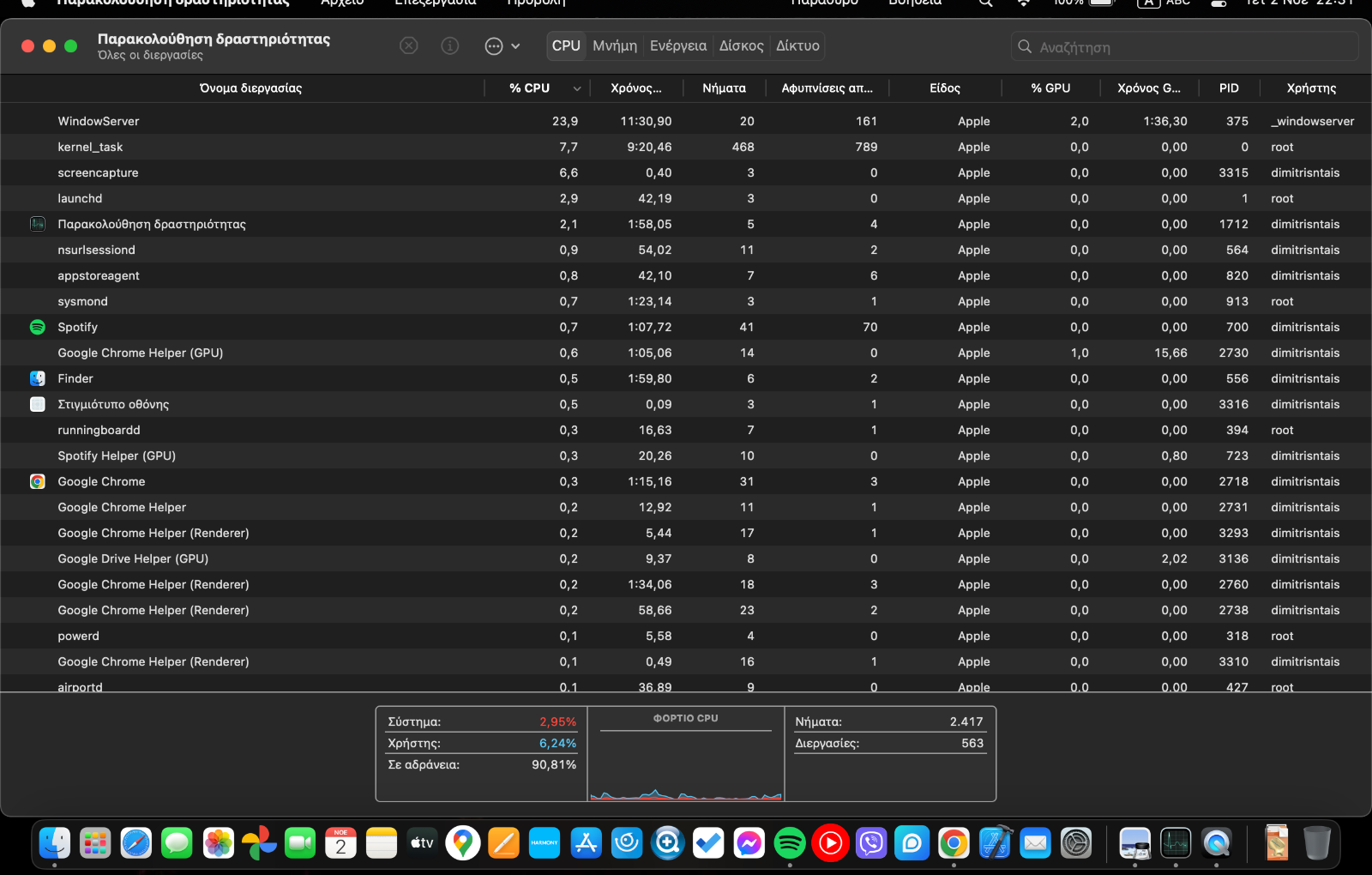
Task: Click the Στιγμιότυπο οθόνης row icon
Action: point(38,404)
